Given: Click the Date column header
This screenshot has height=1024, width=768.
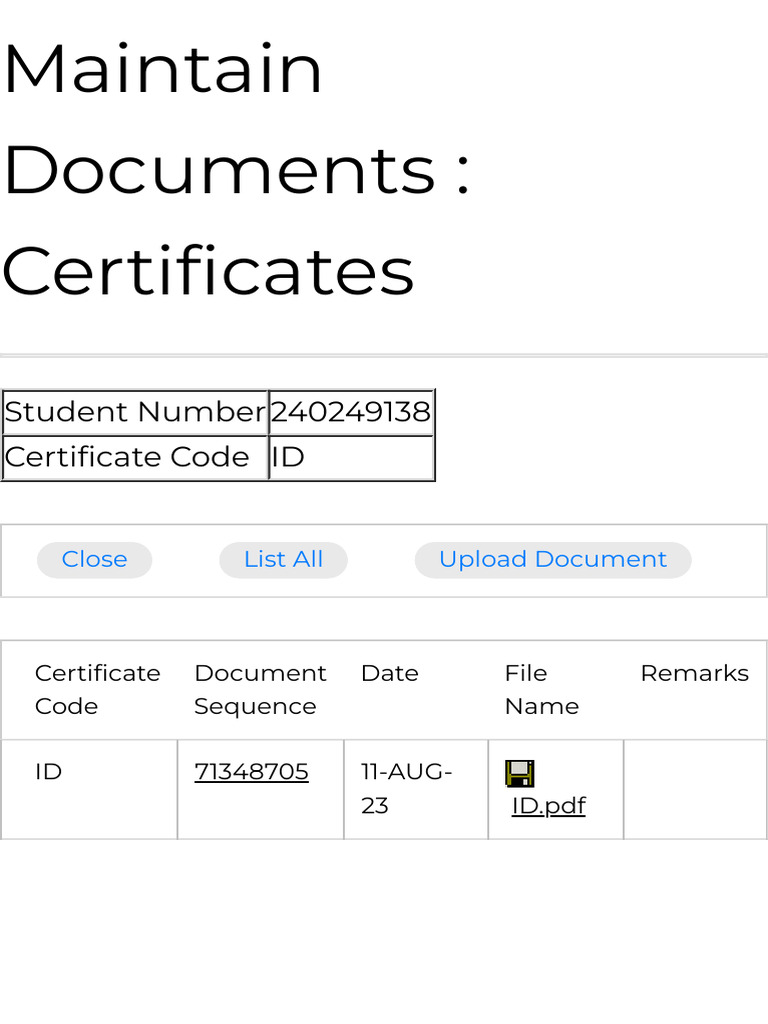Looking at the screenshot, I should [x=390, y=673].
